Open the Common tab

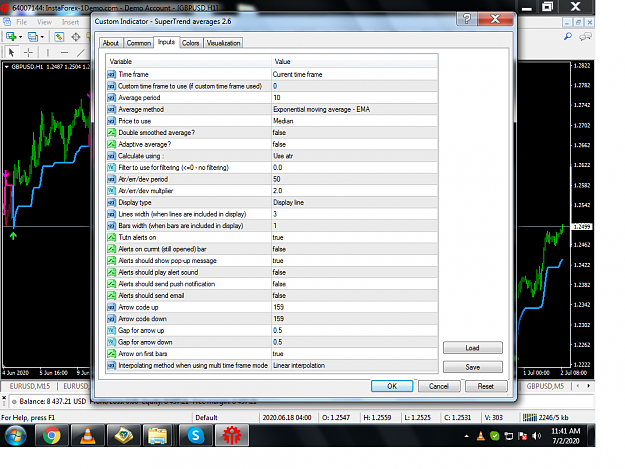[x=138, y=43]
